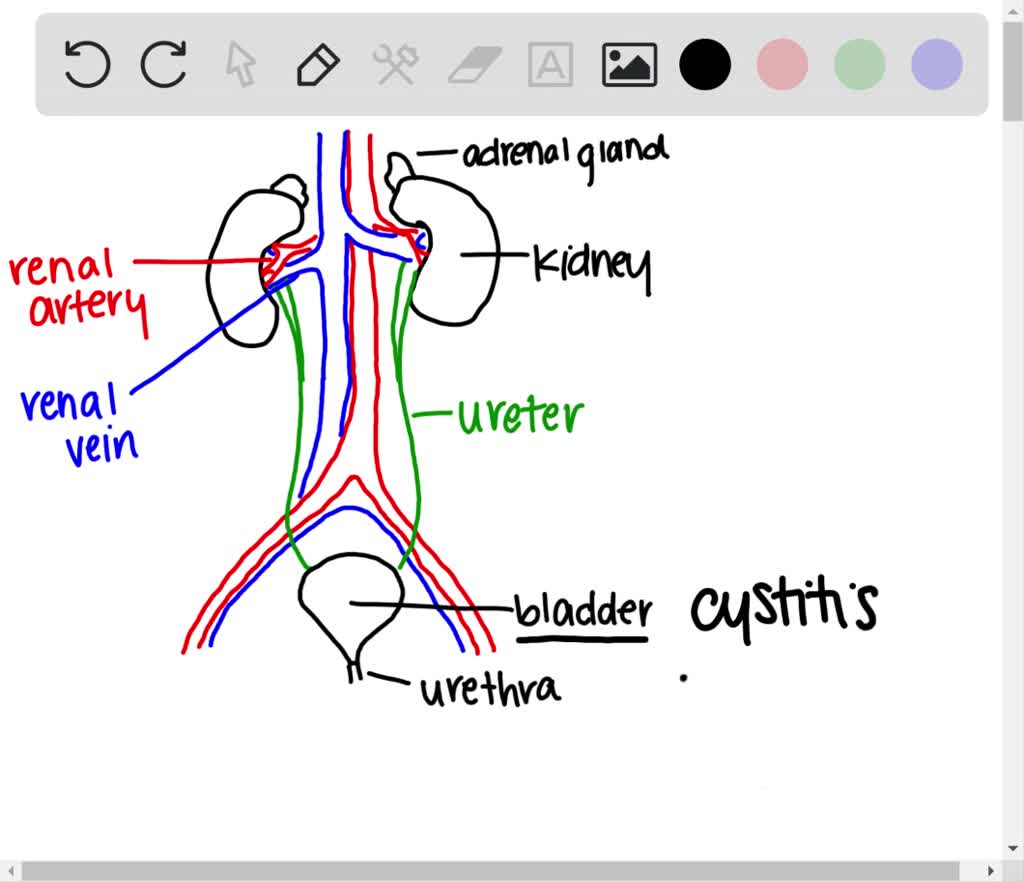Select the black ink color
The image size is (1024, 882).
click(705, 64)
